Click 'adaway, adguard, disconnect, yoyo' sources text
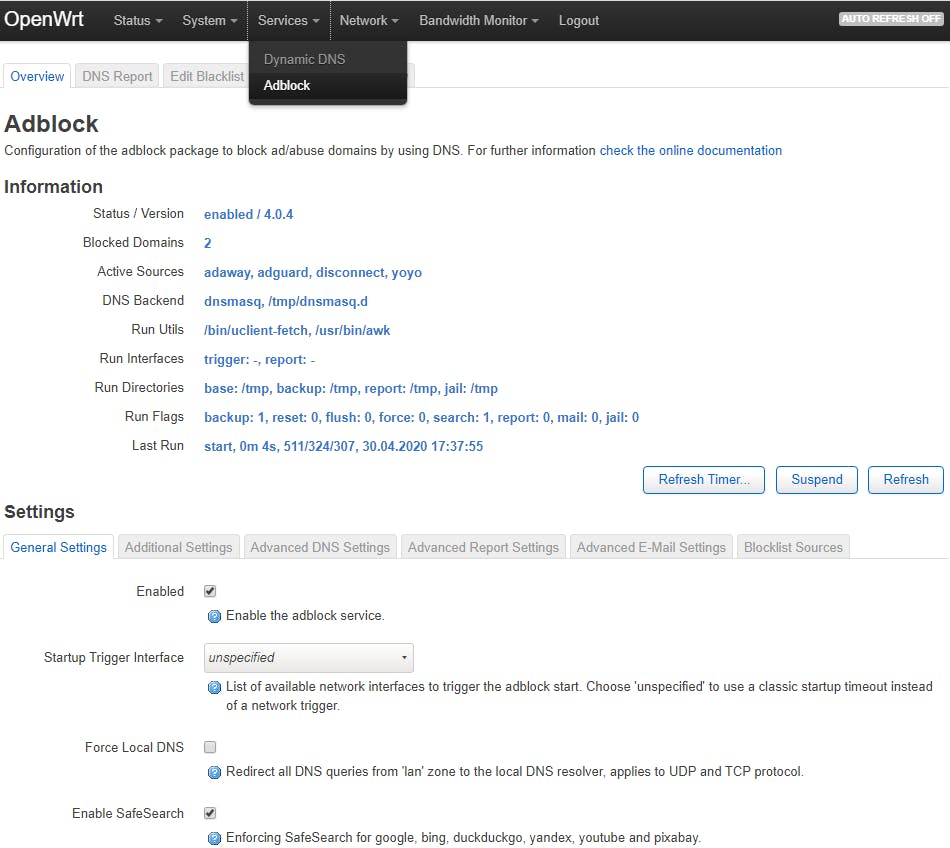This screenshot has width=950, height=848. click(313, 273)
